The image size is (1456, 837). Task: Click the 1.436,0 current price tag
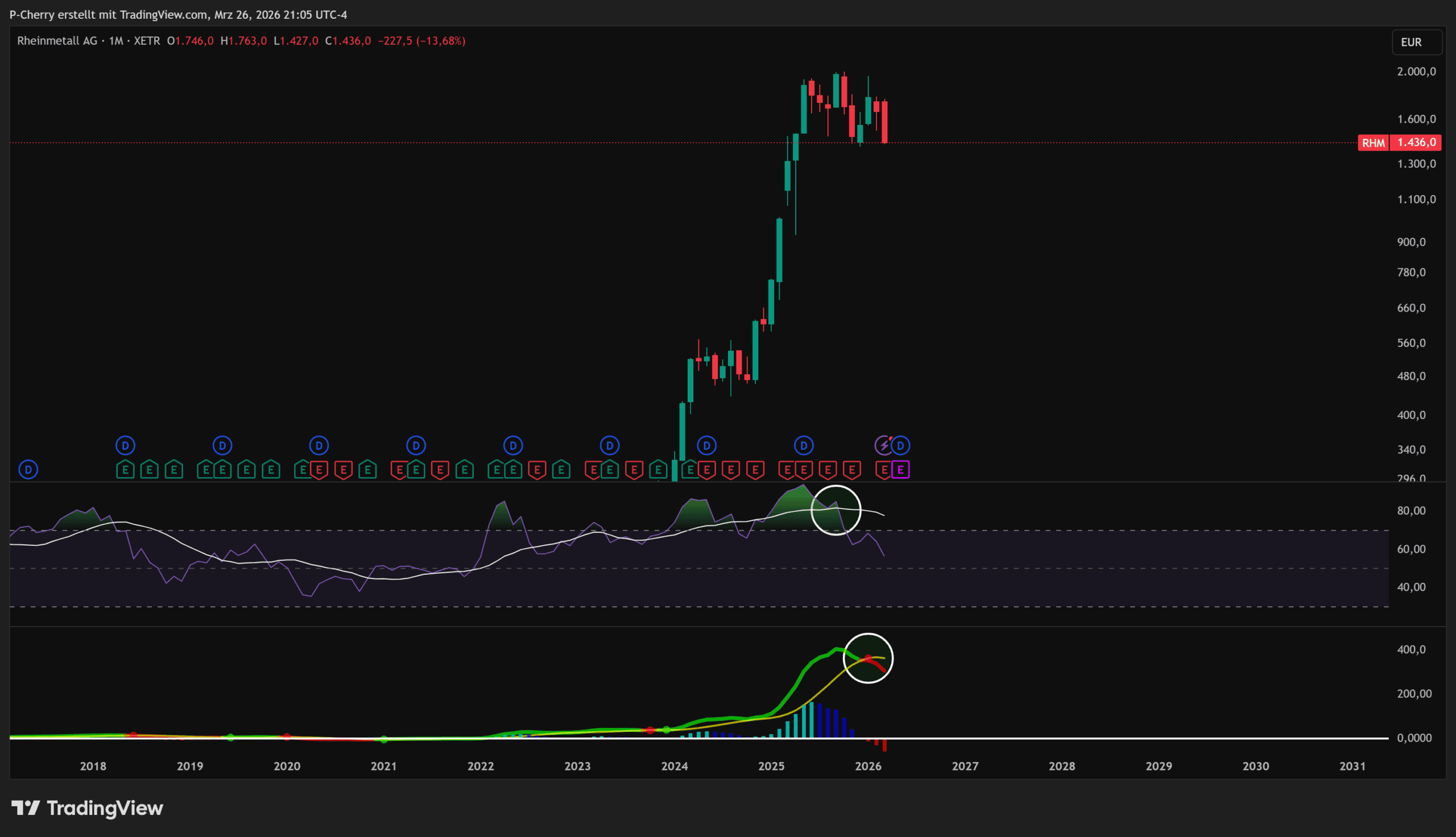pyautogui.click(x=1416, y=143)
